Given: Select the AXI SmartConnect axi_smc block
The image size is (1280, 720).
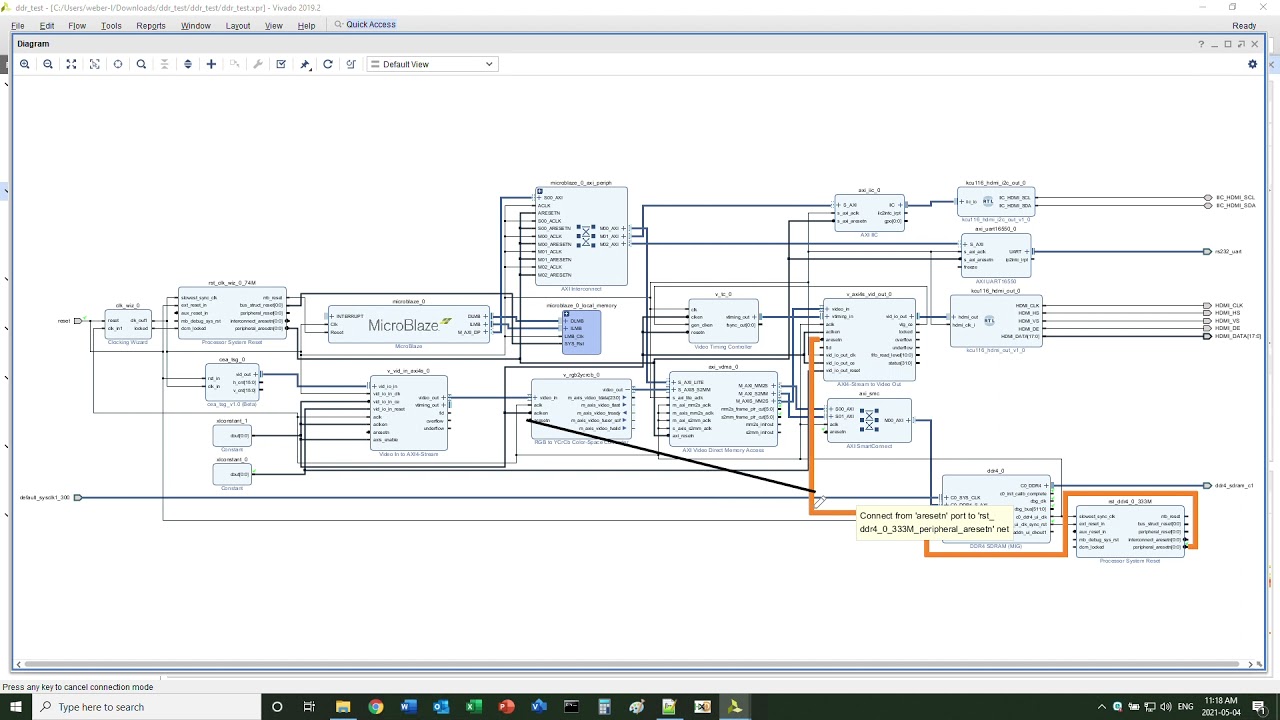Looking at the screenshot, I should click(x=869, y=420).
